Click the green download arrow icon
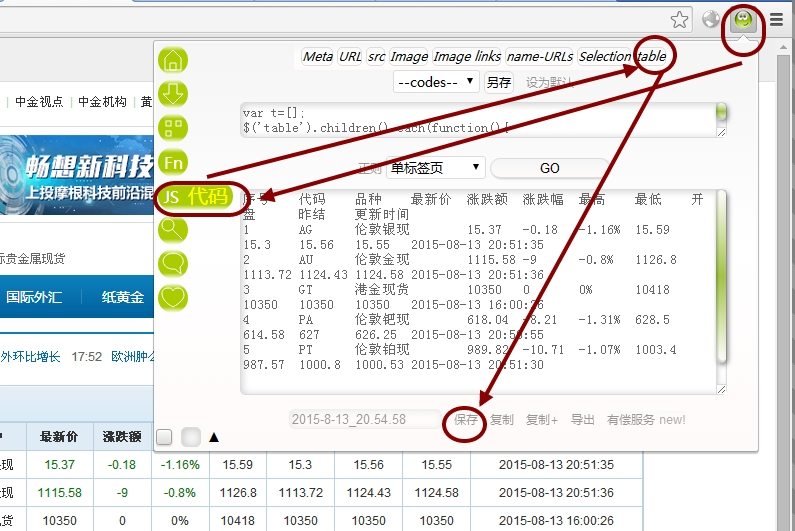Viewport: 795px width, 531px height. coord(173,94)
